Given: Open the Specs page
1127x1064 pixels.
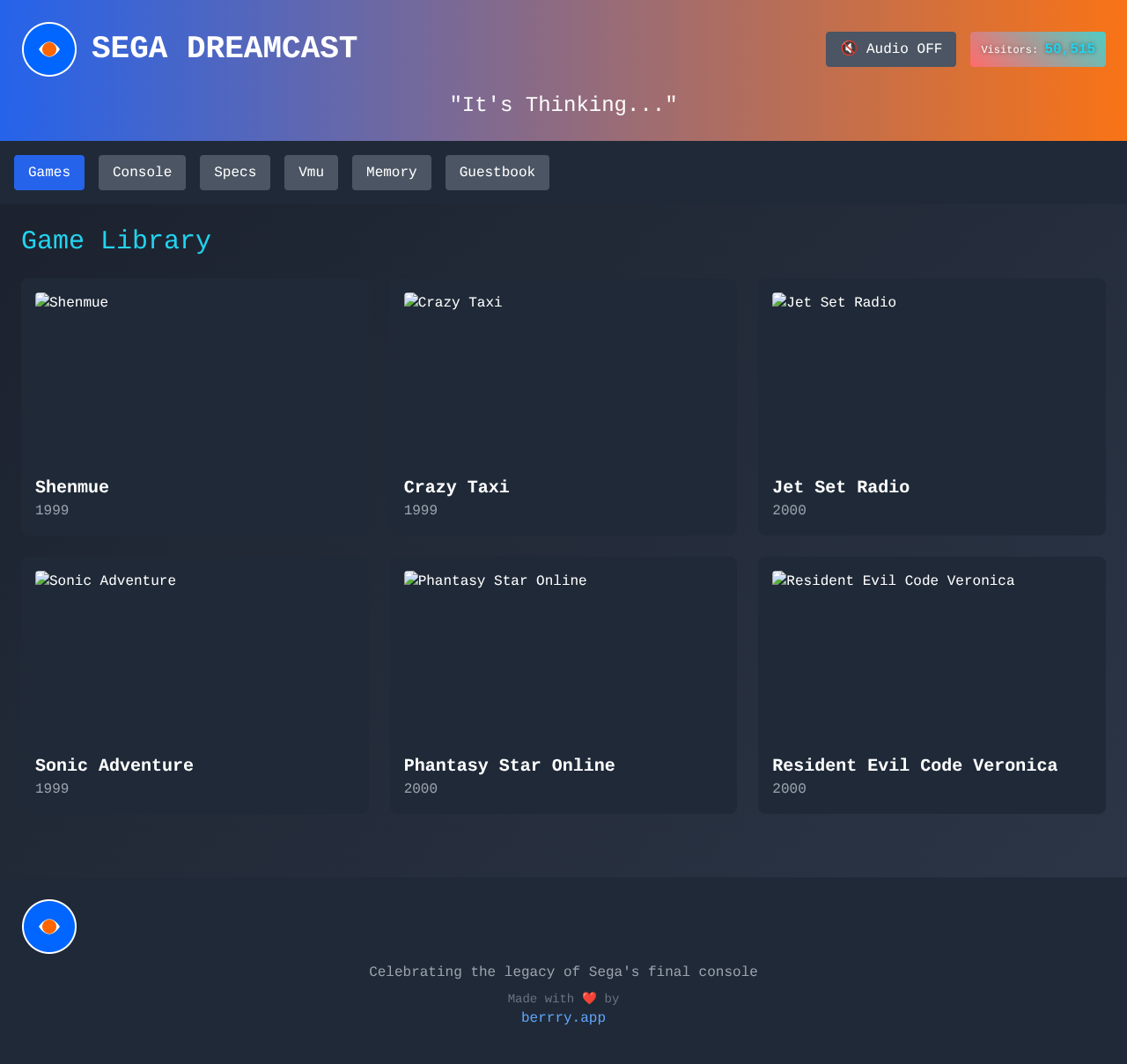Looking at the screenshot, I should coord(234,172).
